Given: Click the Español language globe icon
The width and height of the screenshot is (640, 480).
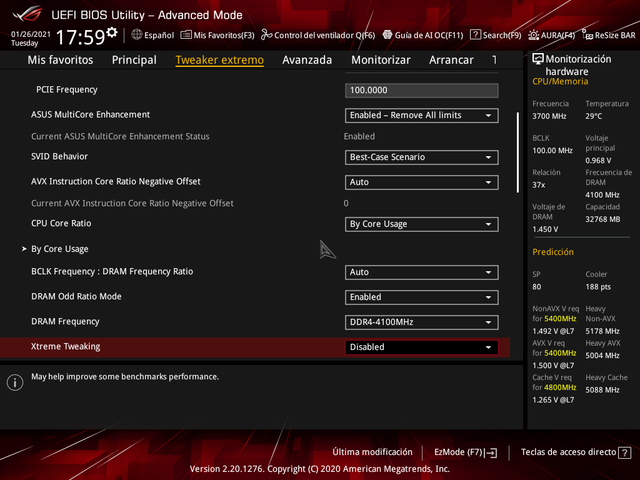Looking at the screenshot, I should (x=137, y=35).
